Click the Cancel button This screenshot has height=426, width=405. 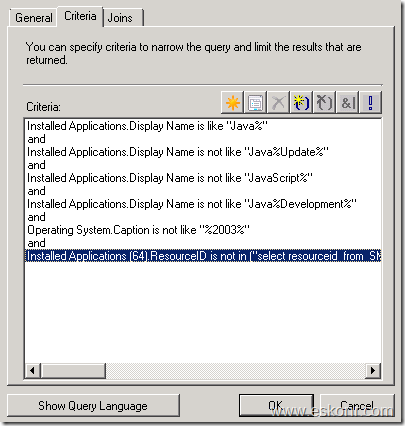click(x=357, y=406)
